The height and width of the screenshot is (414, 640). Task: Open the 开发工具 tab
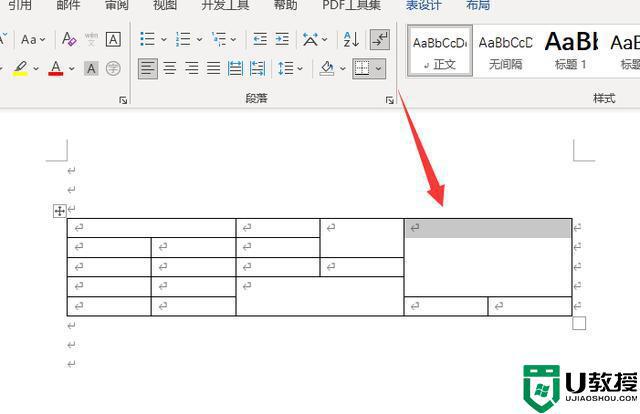(225, 5)
